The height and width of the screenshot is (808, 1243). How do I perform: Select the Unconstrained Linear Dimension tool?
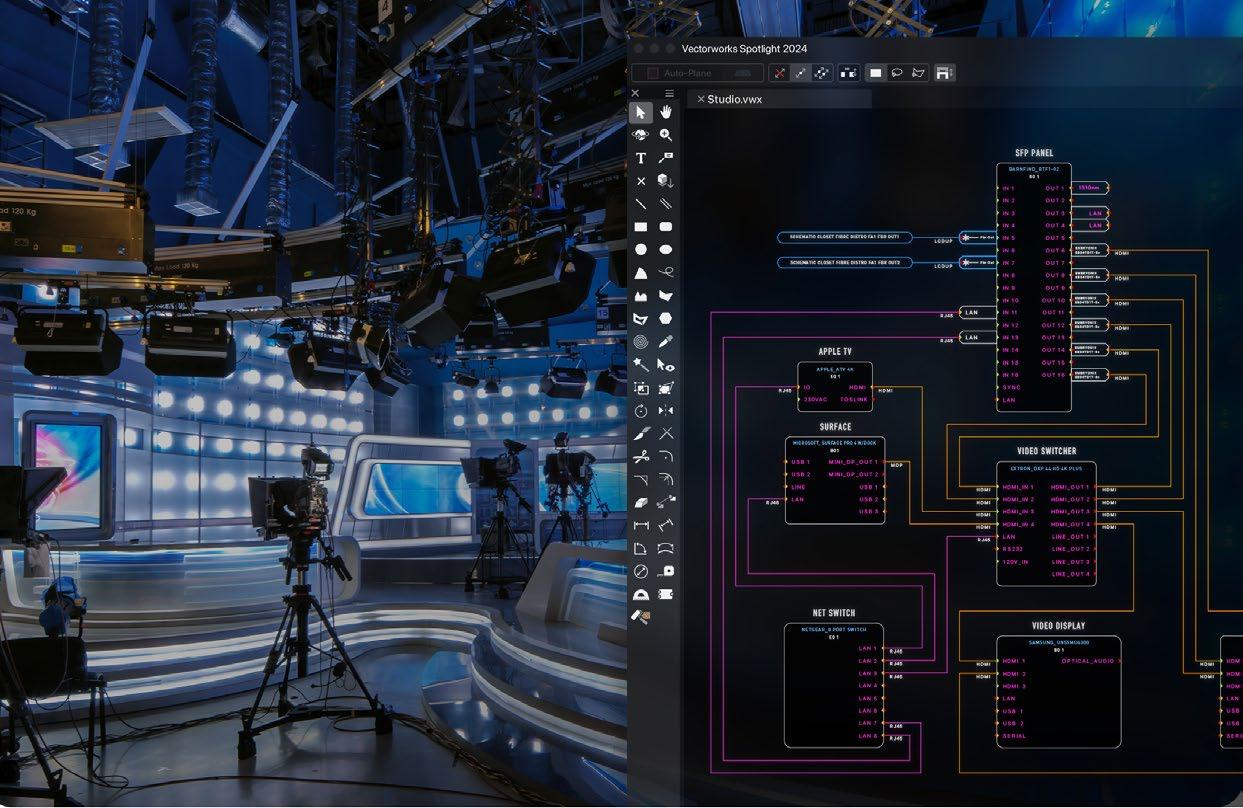click(x=666, y=525)
